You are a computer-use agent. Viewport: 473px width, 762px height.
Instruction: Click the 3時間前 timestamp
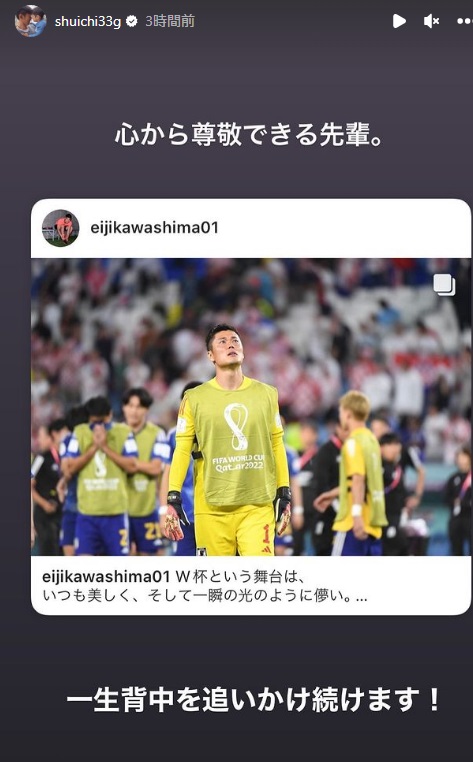pyautogui.click(x=170, y=21)
